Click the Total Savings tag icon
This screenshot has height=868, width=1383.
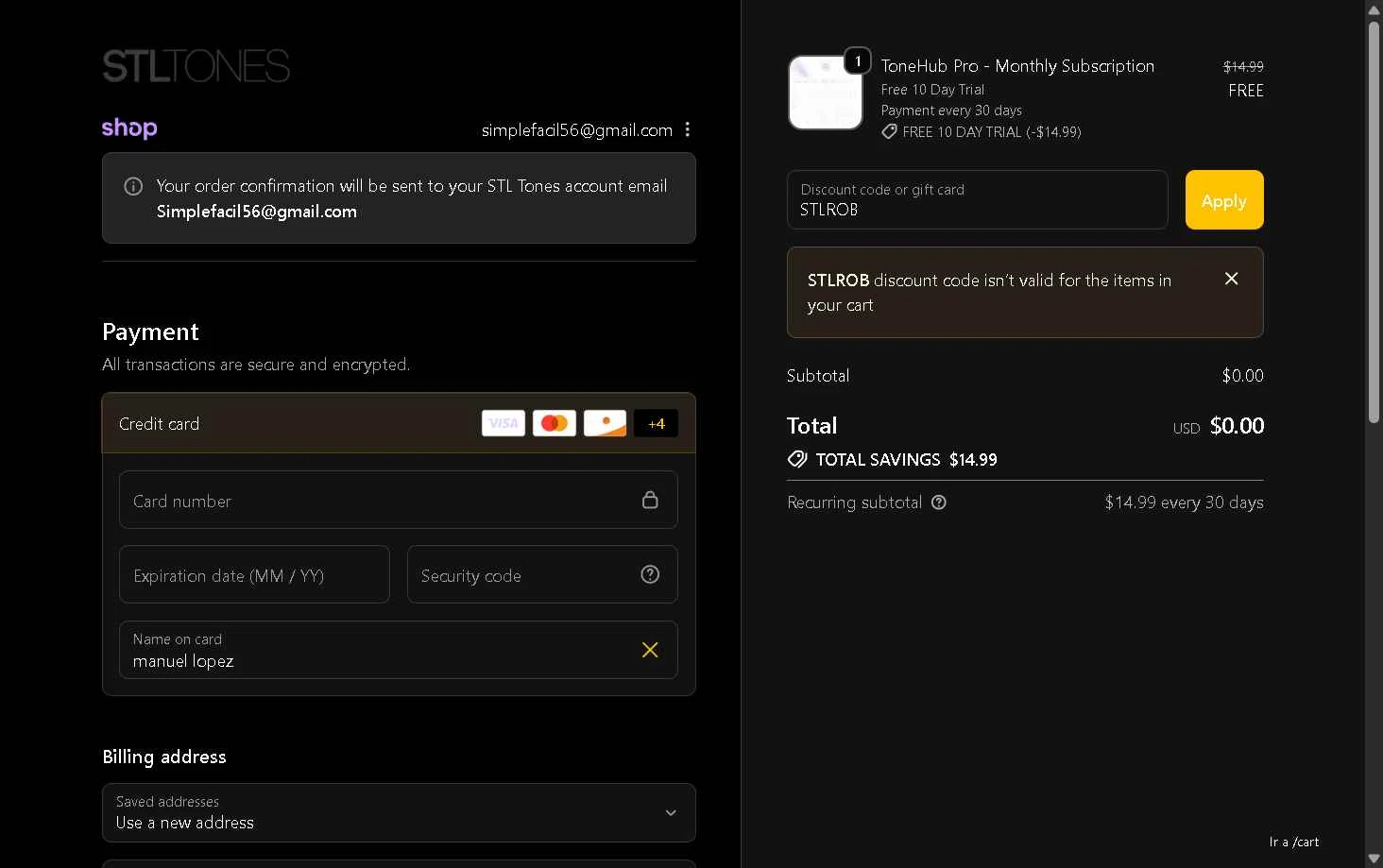(x=797, y=459)
